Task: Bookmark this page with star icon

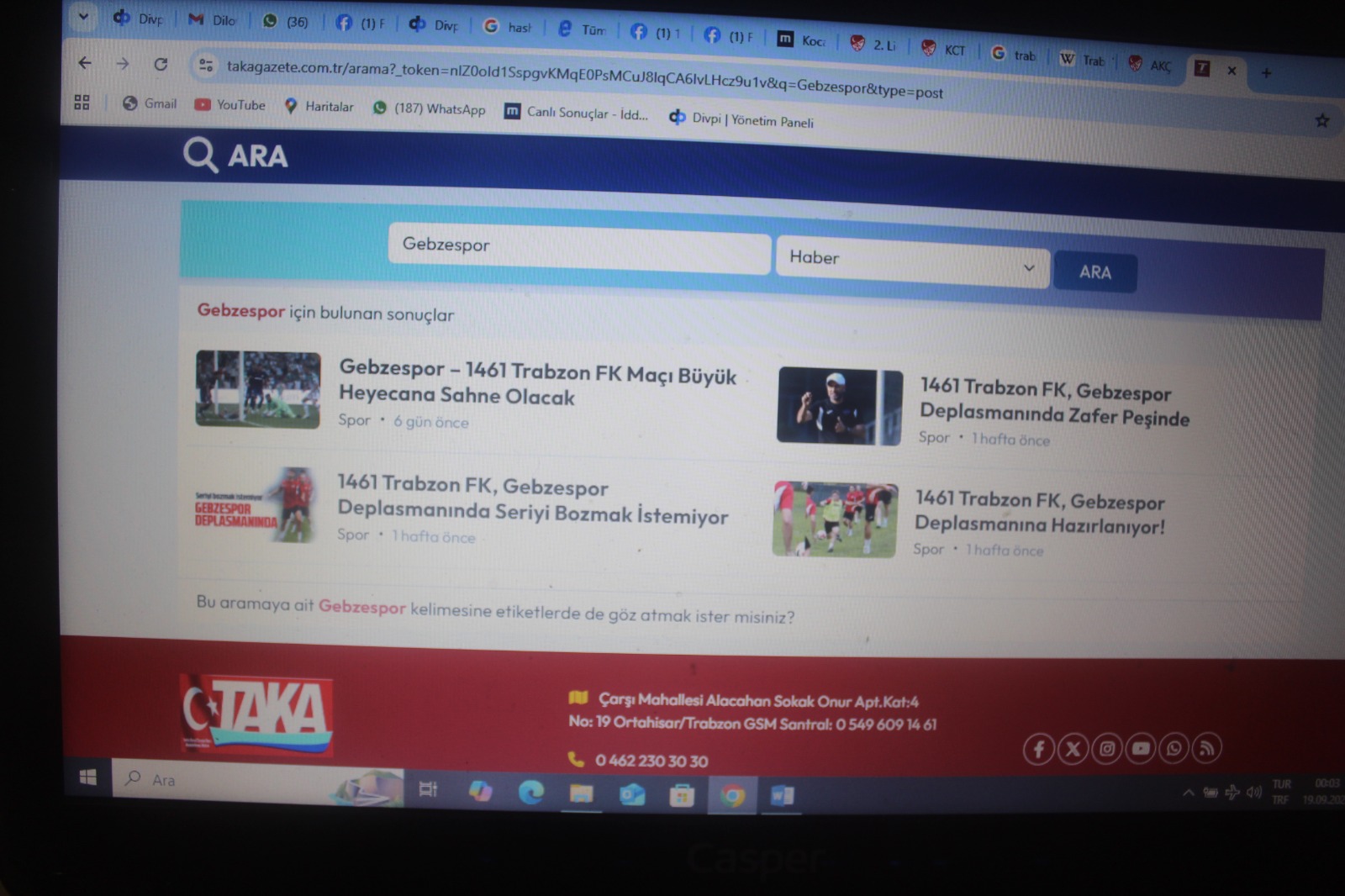Action: point(1321,121)
